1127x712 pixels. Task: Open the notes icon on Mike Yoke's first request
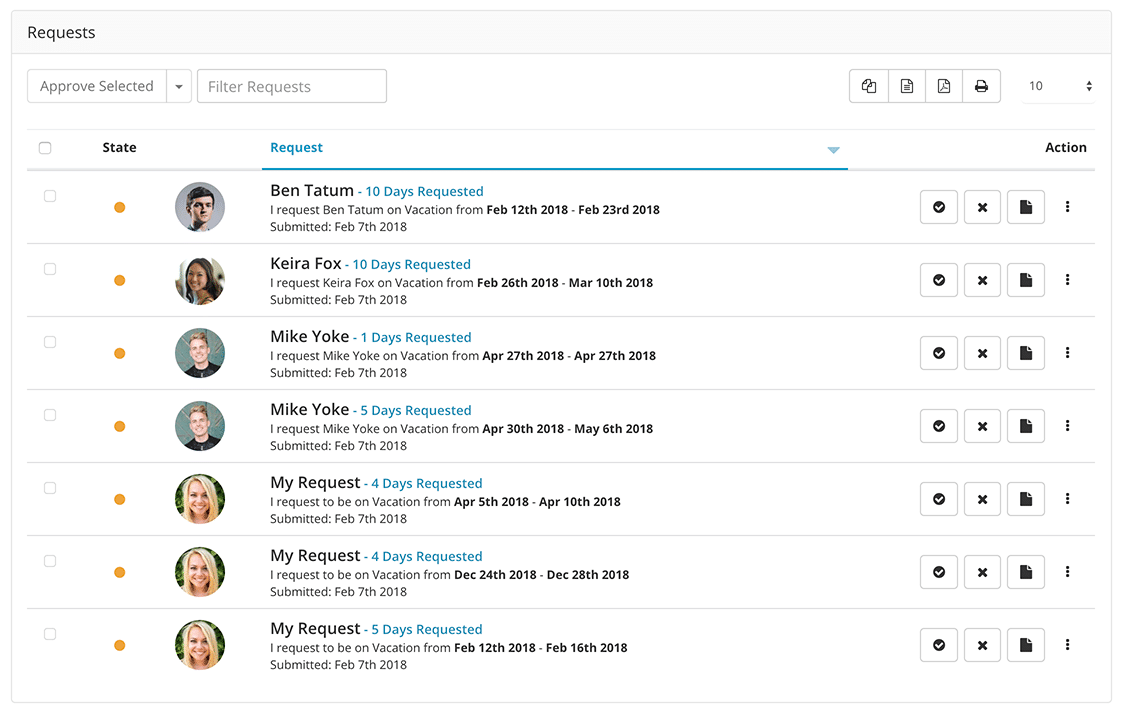pos(1025,353)
